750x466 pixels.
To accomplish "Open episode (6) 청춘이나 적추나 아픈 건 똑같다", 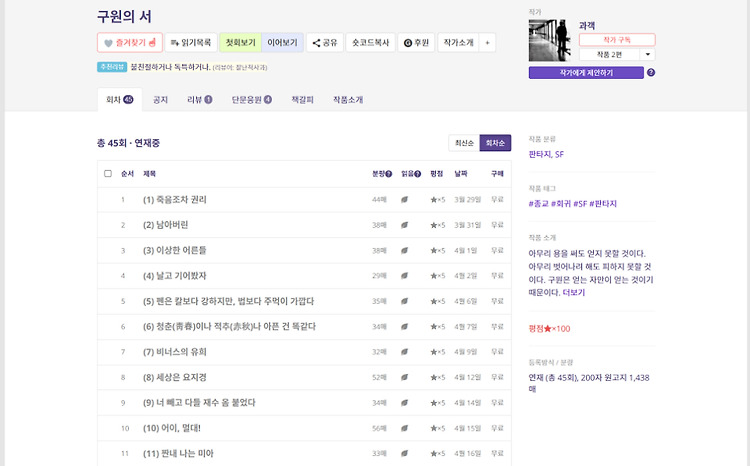I will (230, 326).
